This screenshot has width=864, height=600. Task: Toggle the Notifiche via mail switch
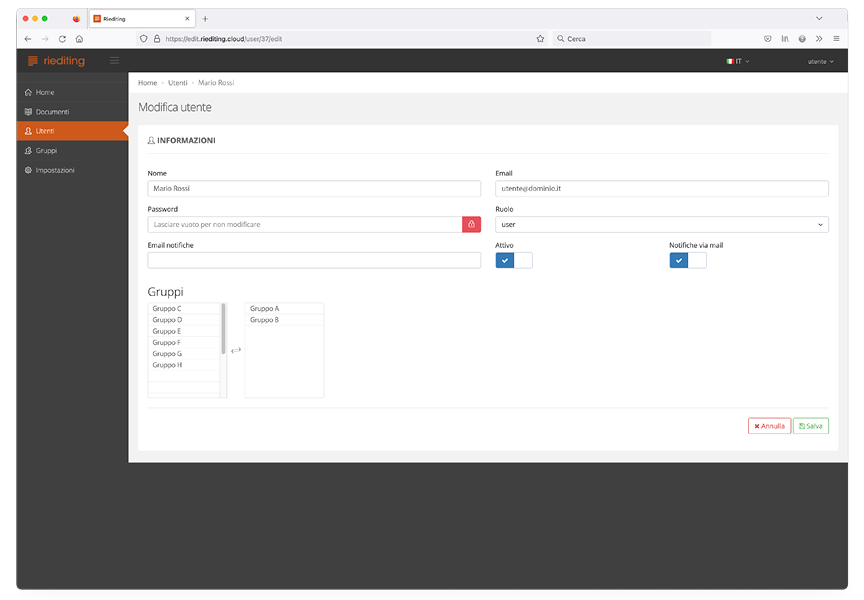(688, 261)
